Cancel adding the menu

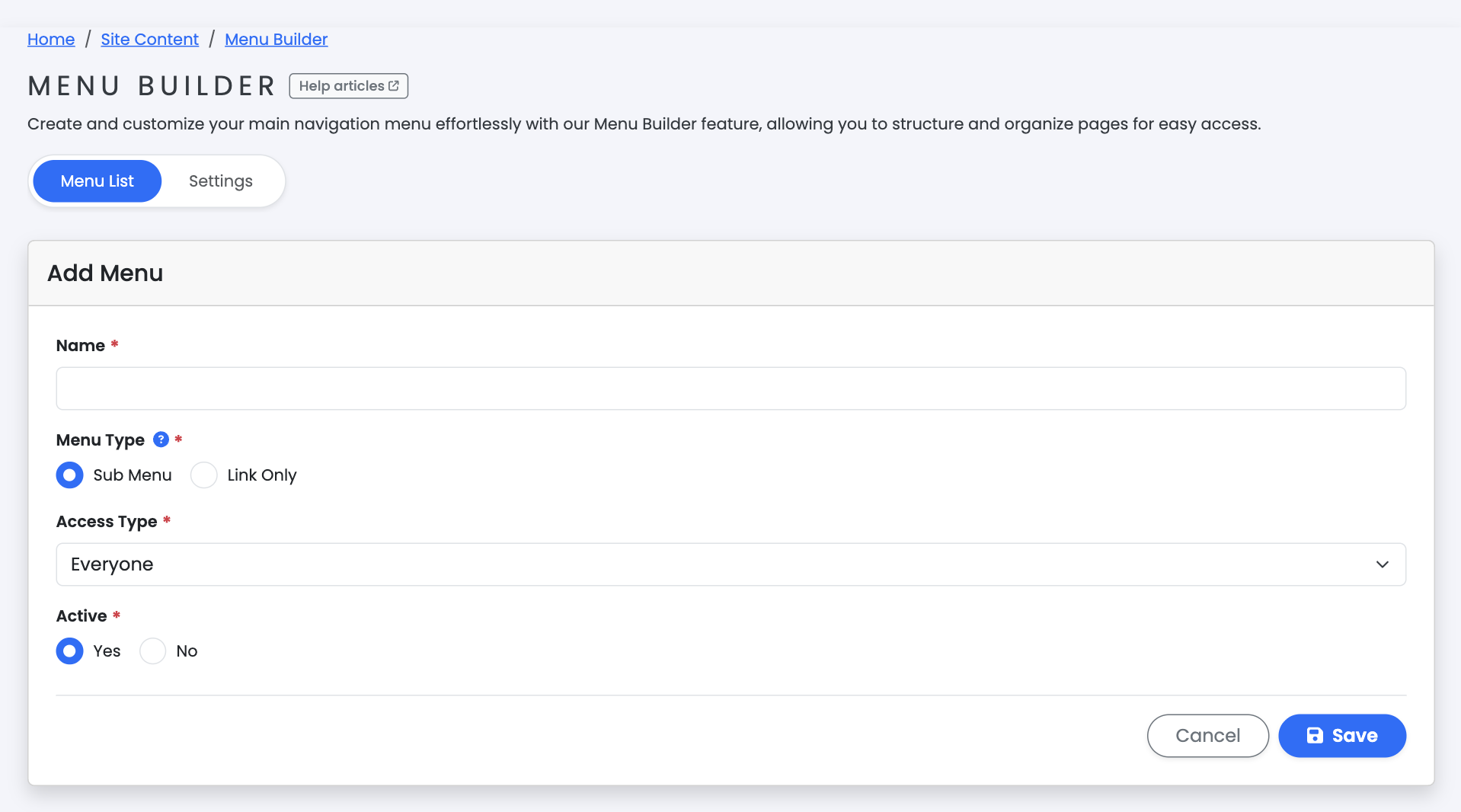click(1208, 736)
